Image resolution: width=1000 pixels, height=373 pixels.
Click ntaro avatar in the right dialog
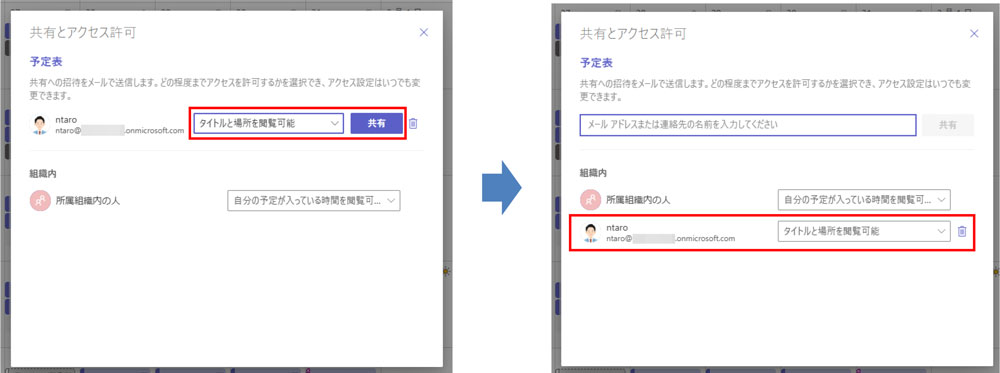pyautogui.click(x=591, y=233)
